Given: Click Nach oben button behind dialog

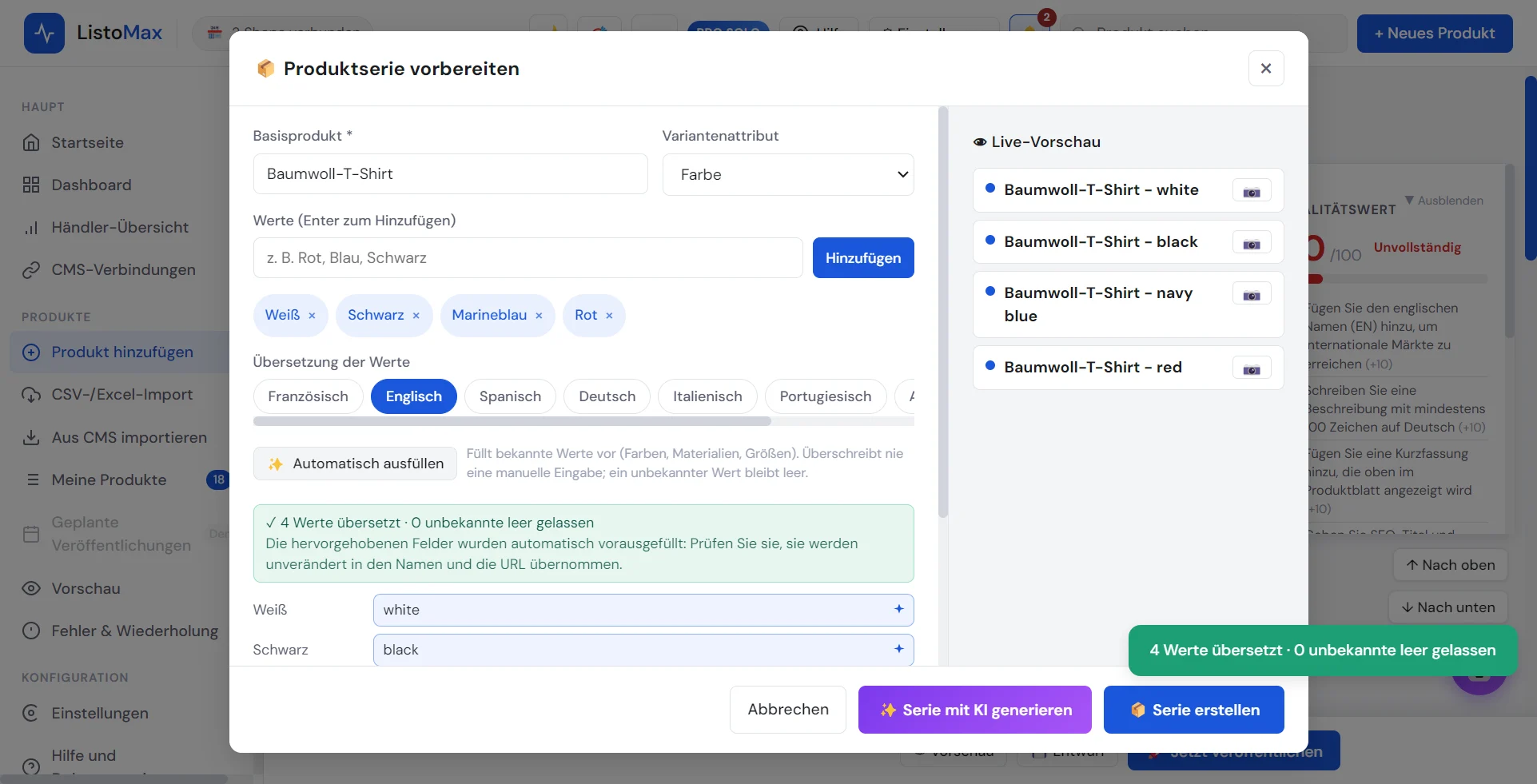Looking at the screenshot, I should tap(1451, 565).
